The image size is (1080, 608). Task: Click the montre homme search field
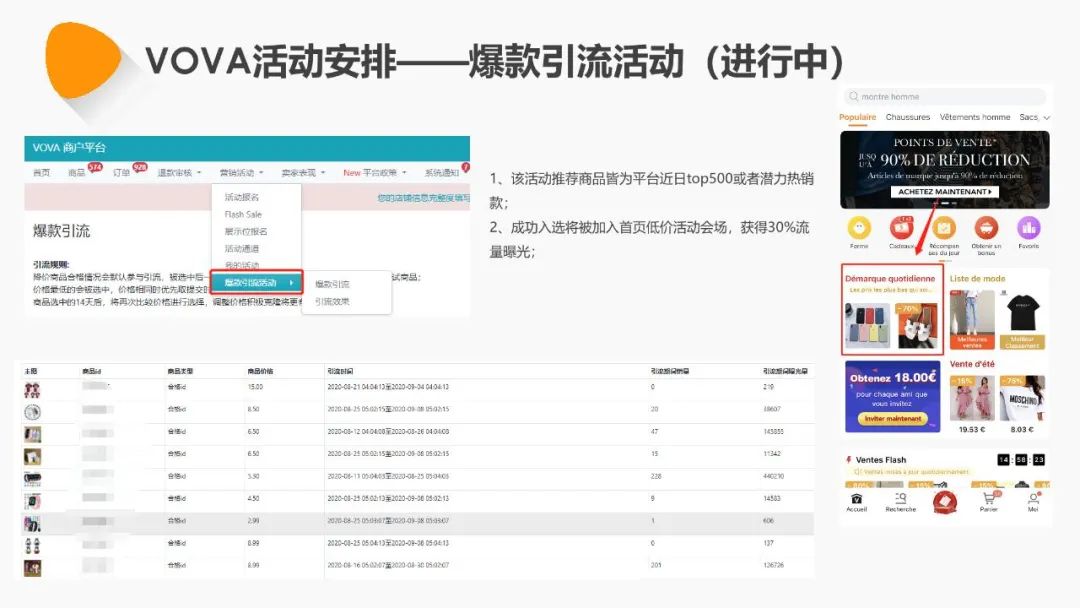tap(944, 96)
